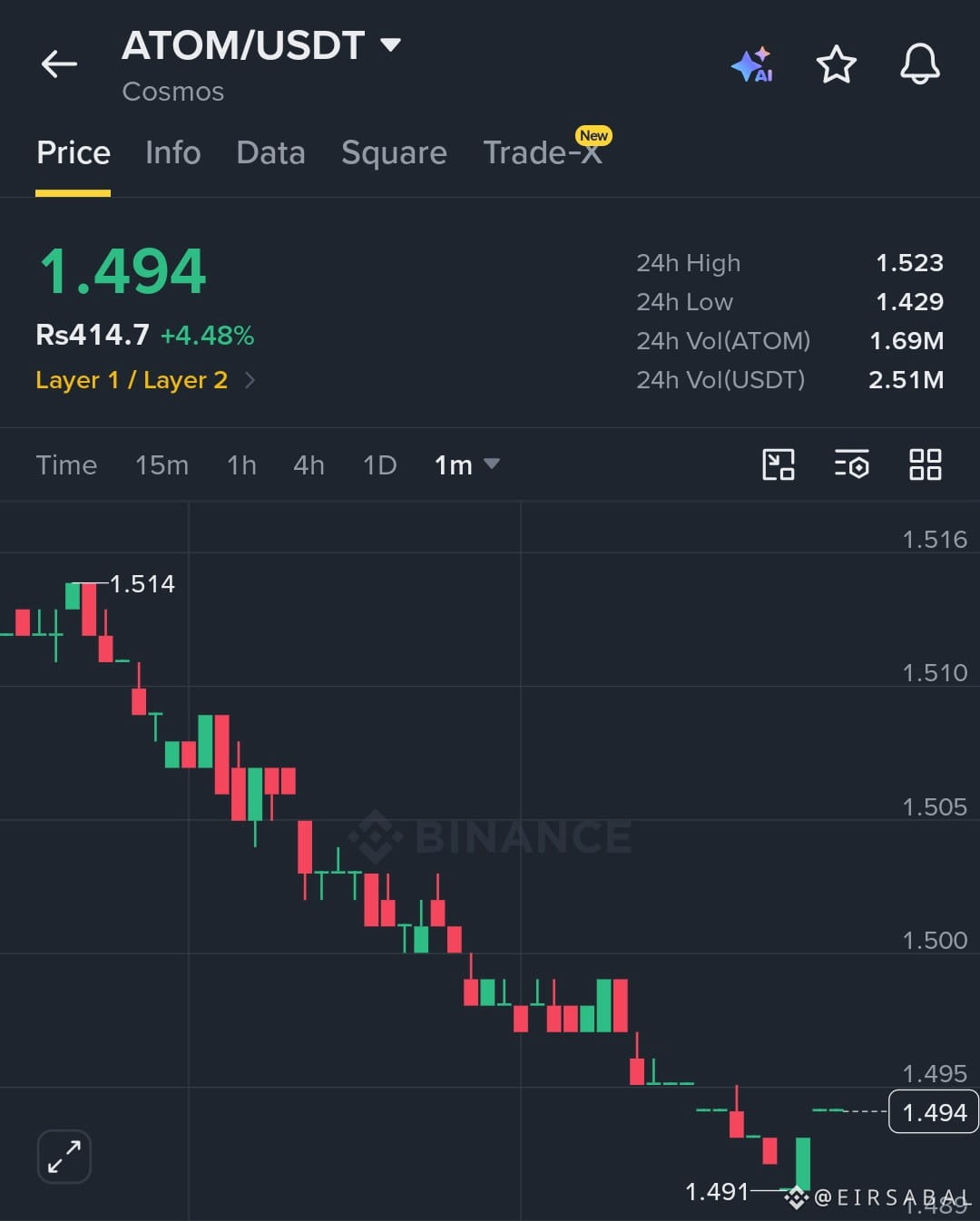
Task: Expand chart to fullscreen
Action: [64, 1157]
